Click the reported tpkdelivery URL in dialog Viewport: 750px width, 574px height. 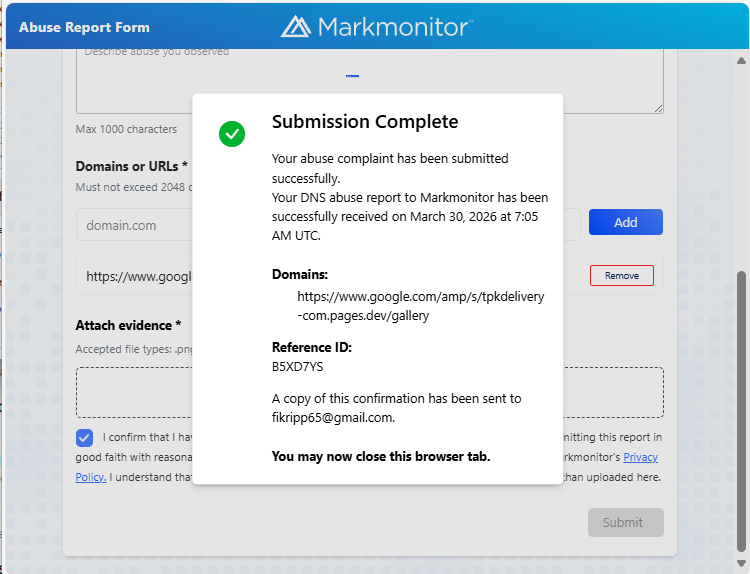(x=421, y=306)
